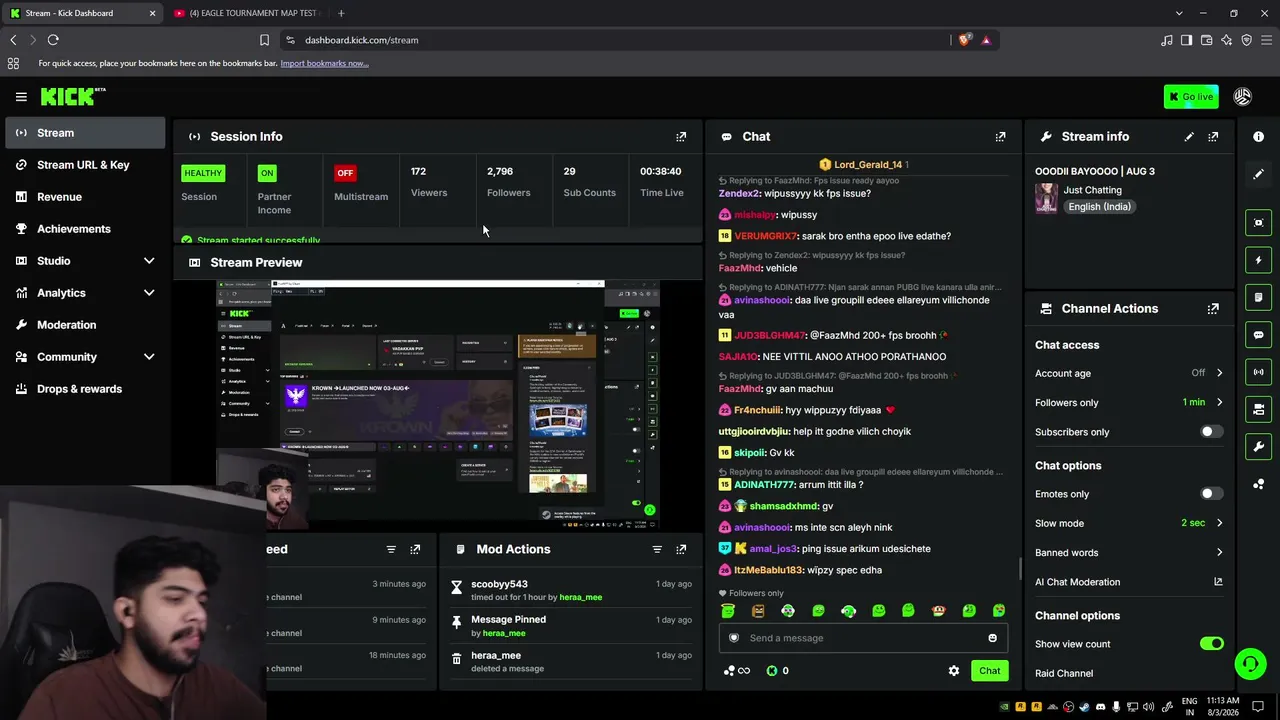Click the green Go live button
This screenshot has width=1280, height=720.
click(x=1191, y=97)
